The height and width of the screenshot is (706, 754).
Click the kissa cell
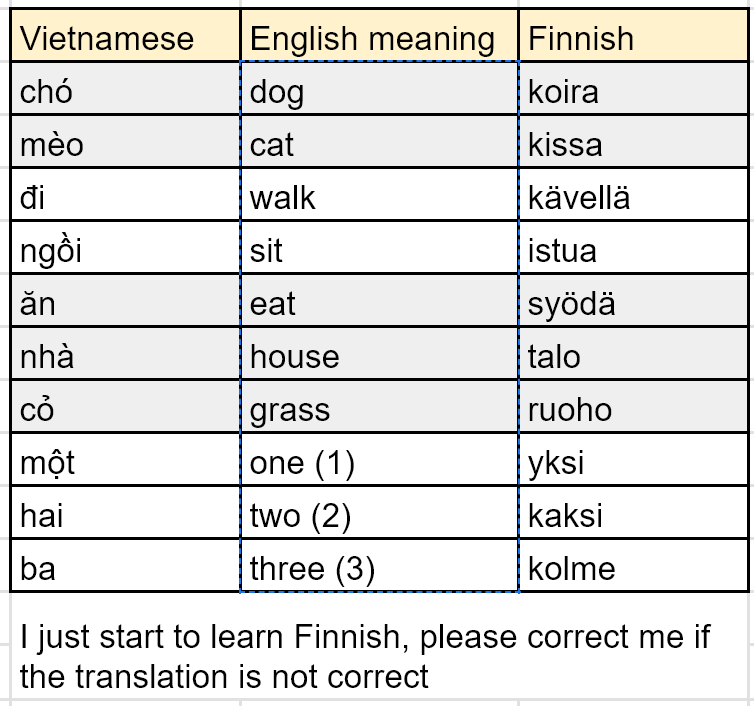coord(633,141)
